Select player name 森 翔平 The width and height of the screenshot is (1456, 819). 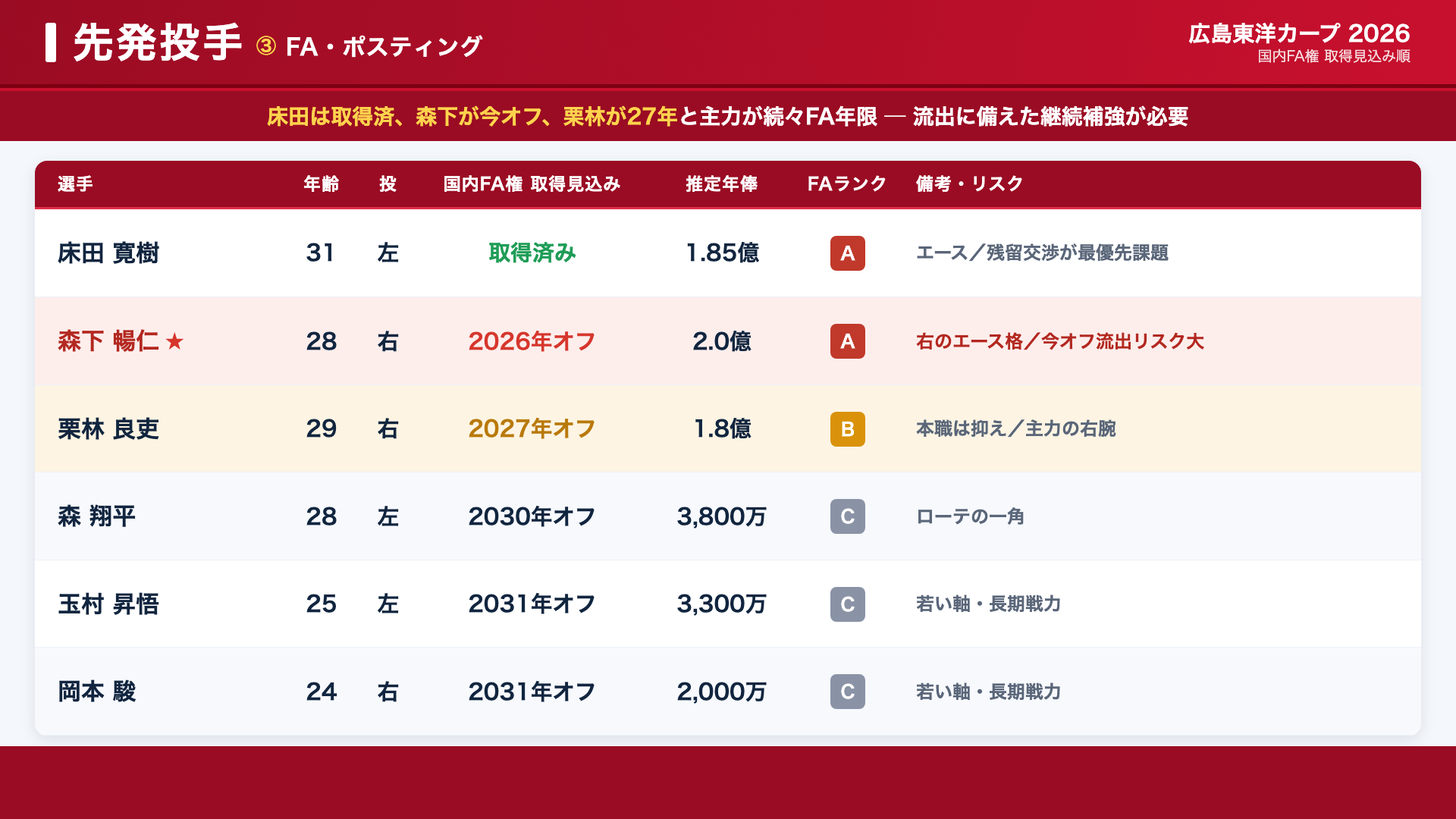(97, 516)
